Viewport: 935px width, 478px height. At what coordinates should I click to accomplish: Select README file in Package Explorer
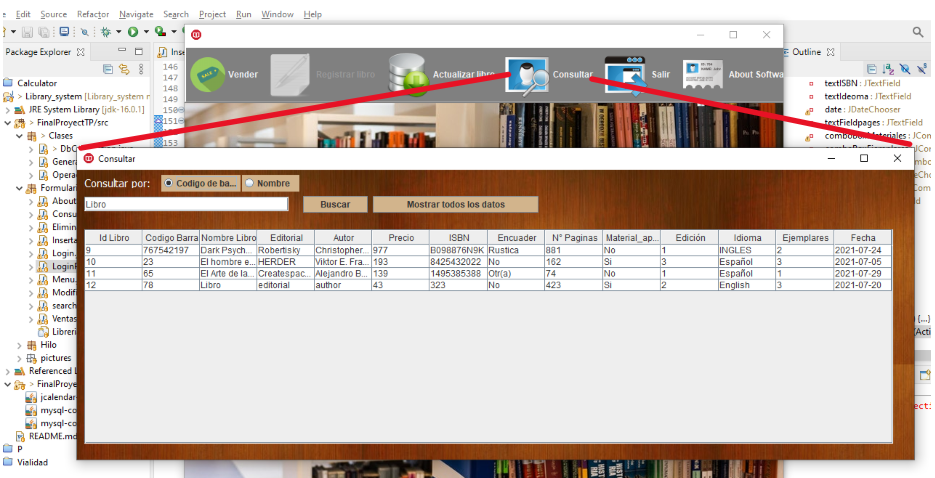click(52, 436)
